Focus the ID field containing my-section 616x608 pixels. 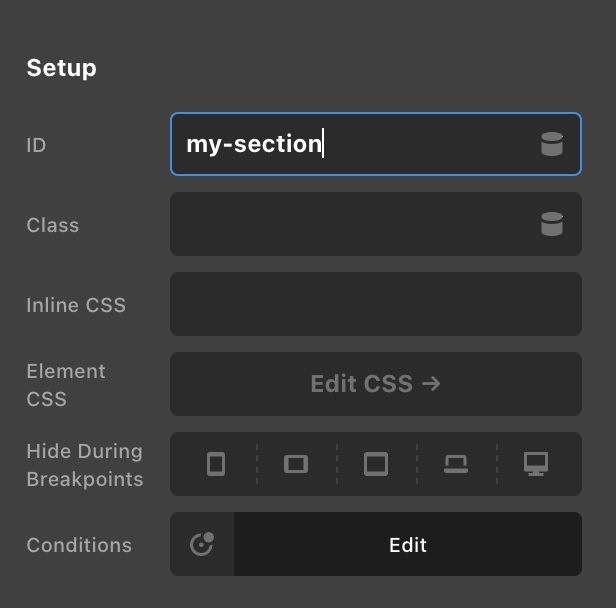[x=376, y=144]
